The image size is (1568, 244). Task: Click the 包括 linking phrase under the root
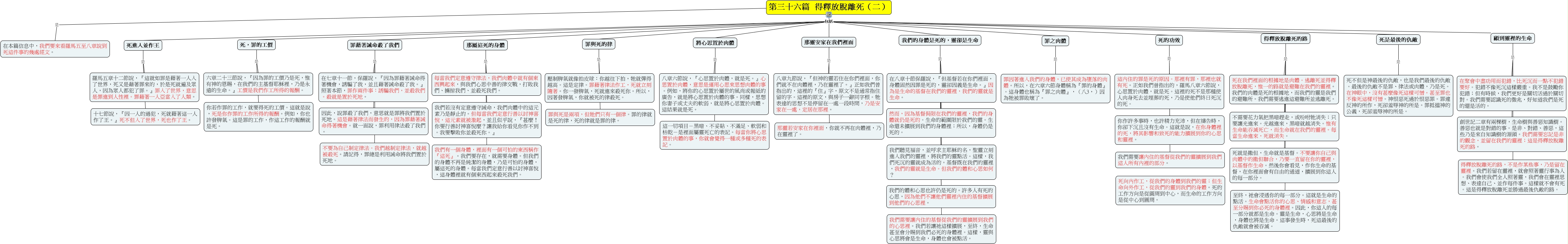(829, 21)
